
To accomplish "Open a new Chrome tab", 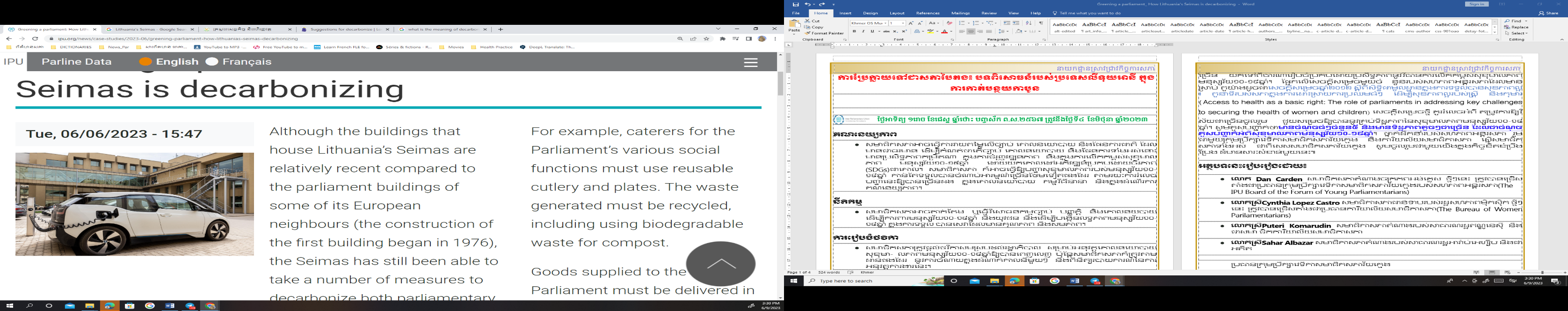I will pyautogui.click(x=501, y=29).
